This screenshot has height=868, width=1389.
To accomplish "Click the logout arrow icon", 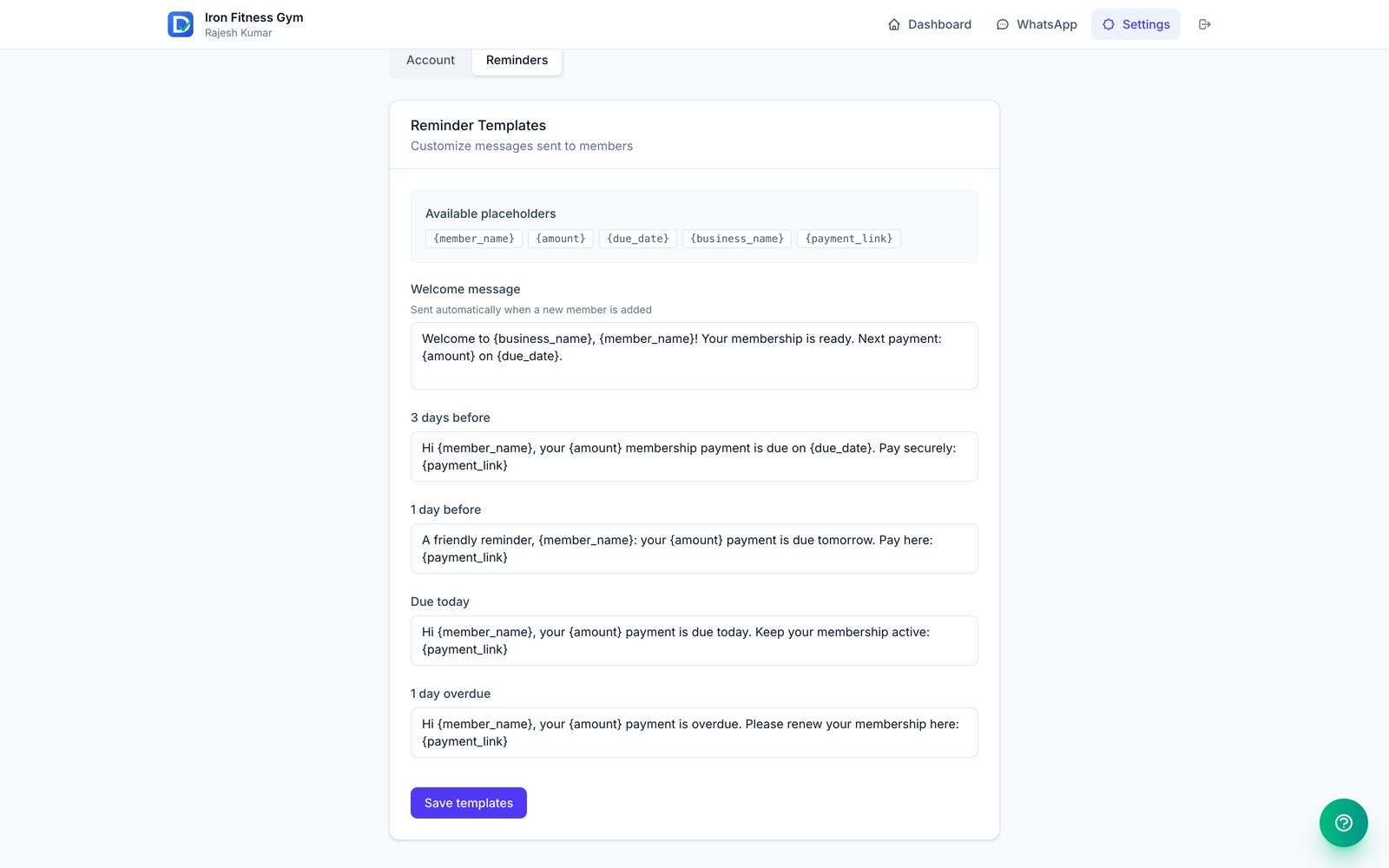I will pyautogui.click(x=1205, y=24).
